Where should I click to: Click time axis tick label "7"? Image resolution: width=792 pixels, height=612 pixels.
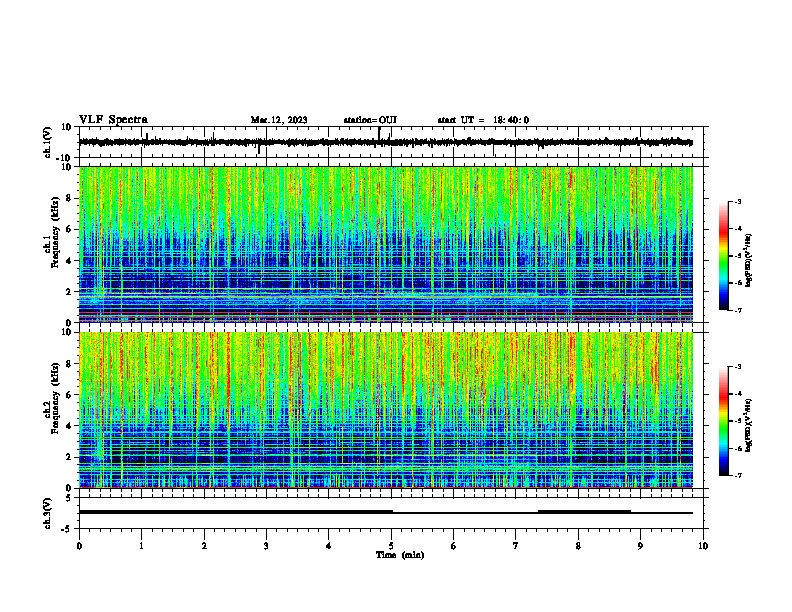[516, 546]
